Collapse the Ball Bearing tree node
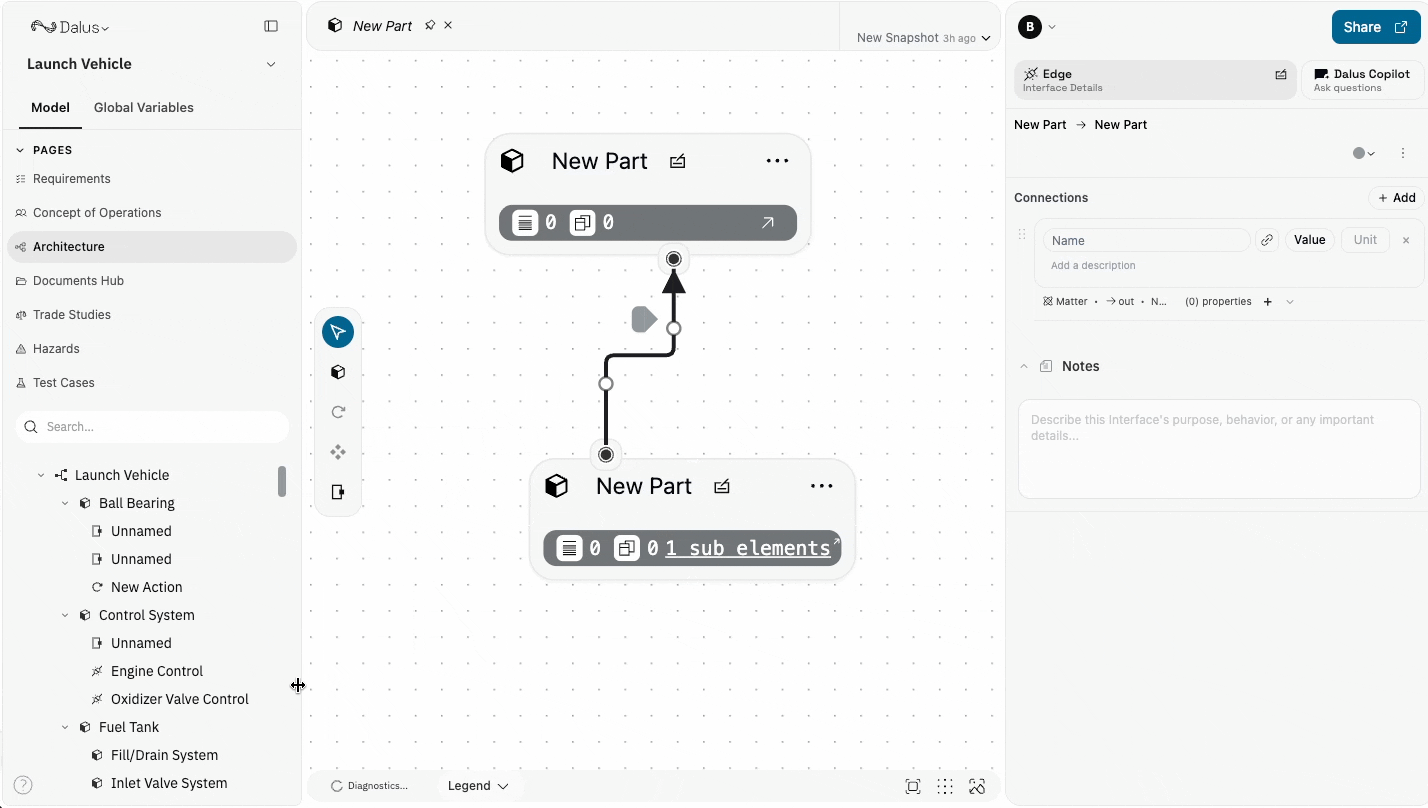Viewport: 1428px width, 808px height. coord(65,503)
